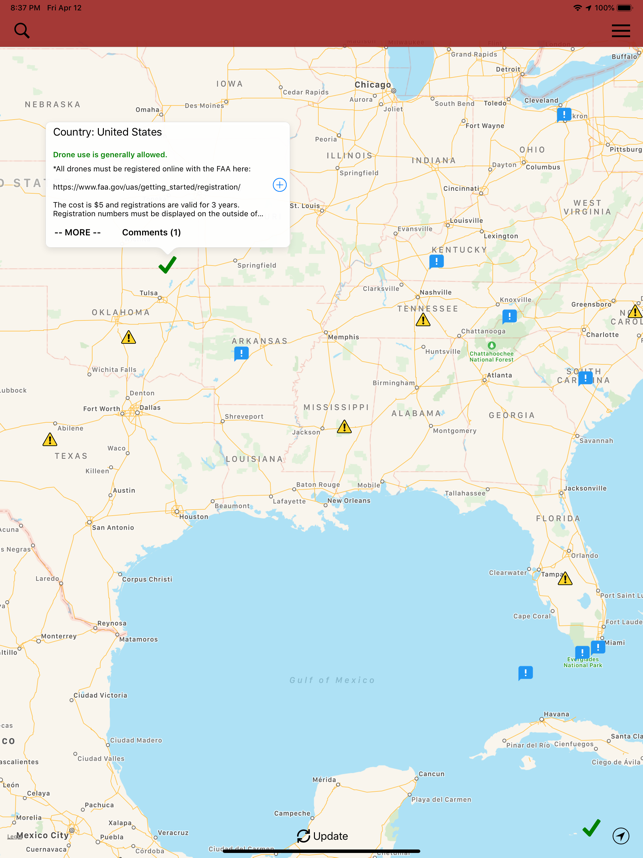This screenshot has width=643, height=858.
Task: Open the hamburger menu
Action: click(x=621, y=31)
